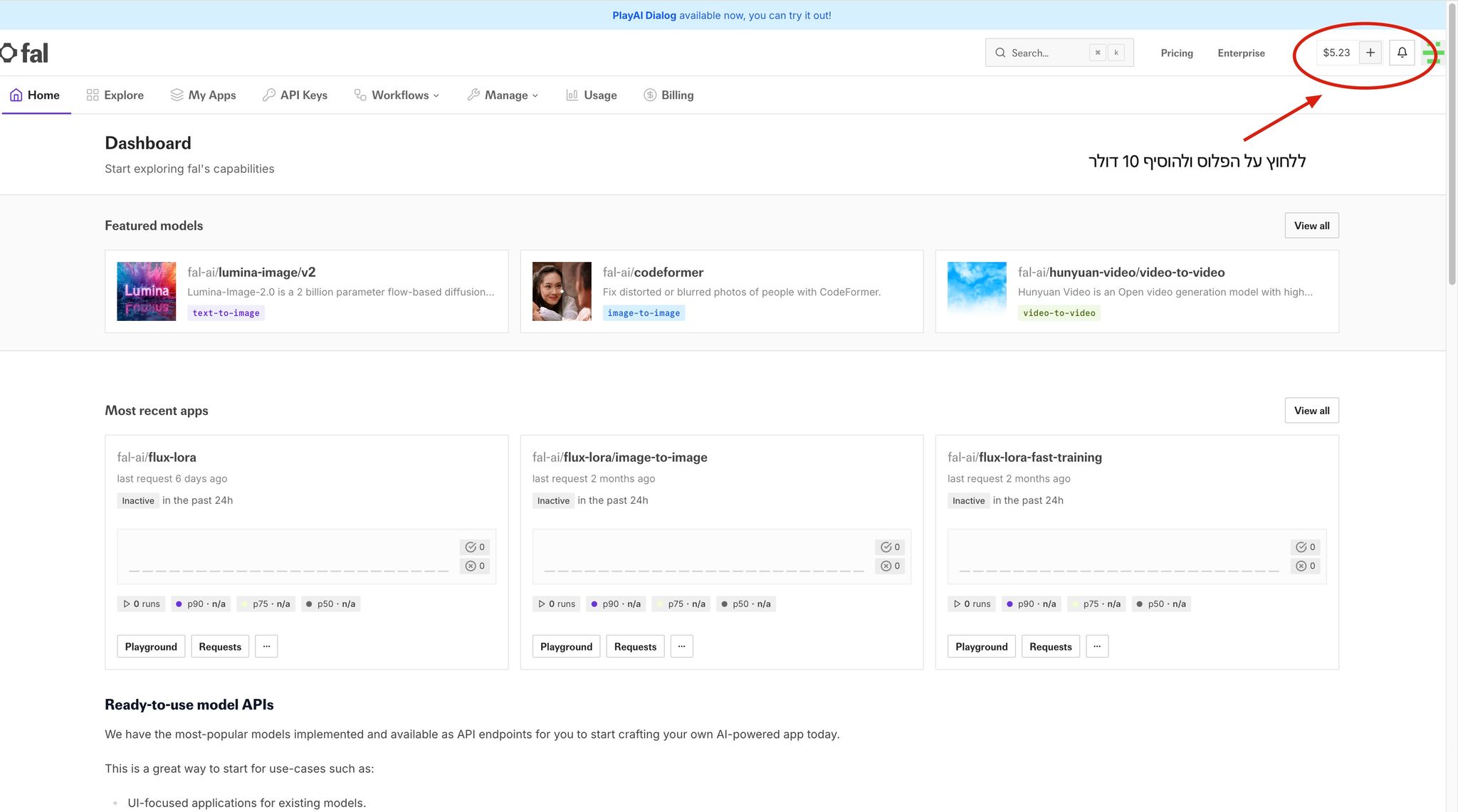This screenshot has height=812, width=1458.
Task: Click the more options button on flux-lora card
Action: click(x=266, y=646)
